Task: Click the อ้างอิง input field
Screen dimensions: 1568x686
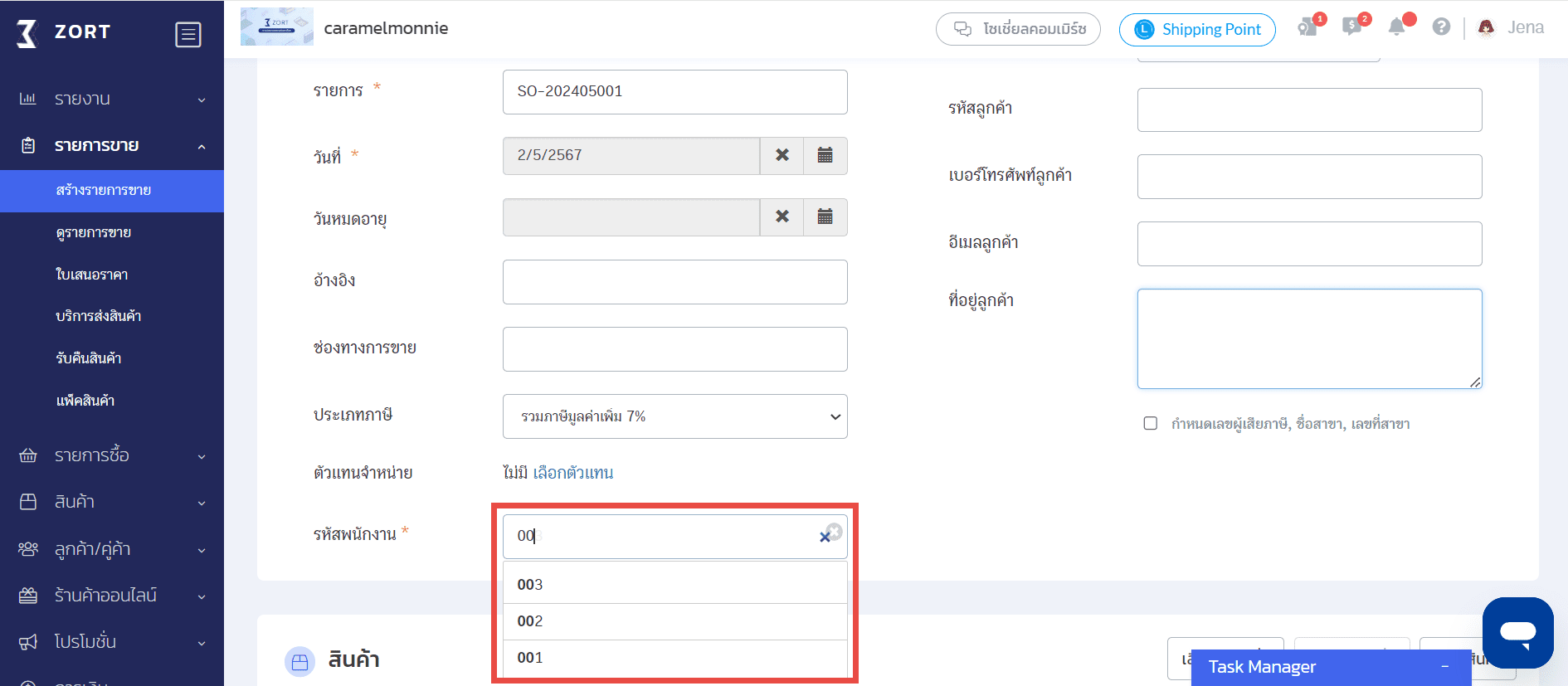Action: [x=675, y=282]
